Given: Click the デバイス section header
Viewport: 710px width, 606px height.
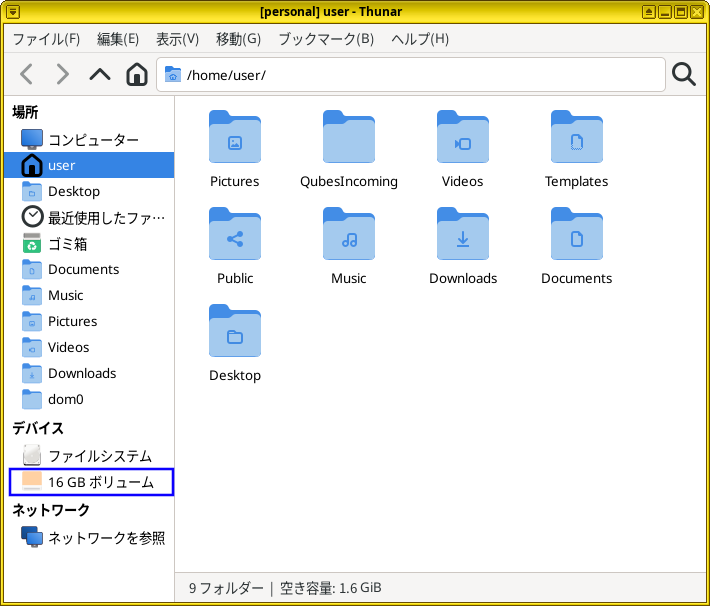Looking at the screenshot, I should click(x=38, y=428).
